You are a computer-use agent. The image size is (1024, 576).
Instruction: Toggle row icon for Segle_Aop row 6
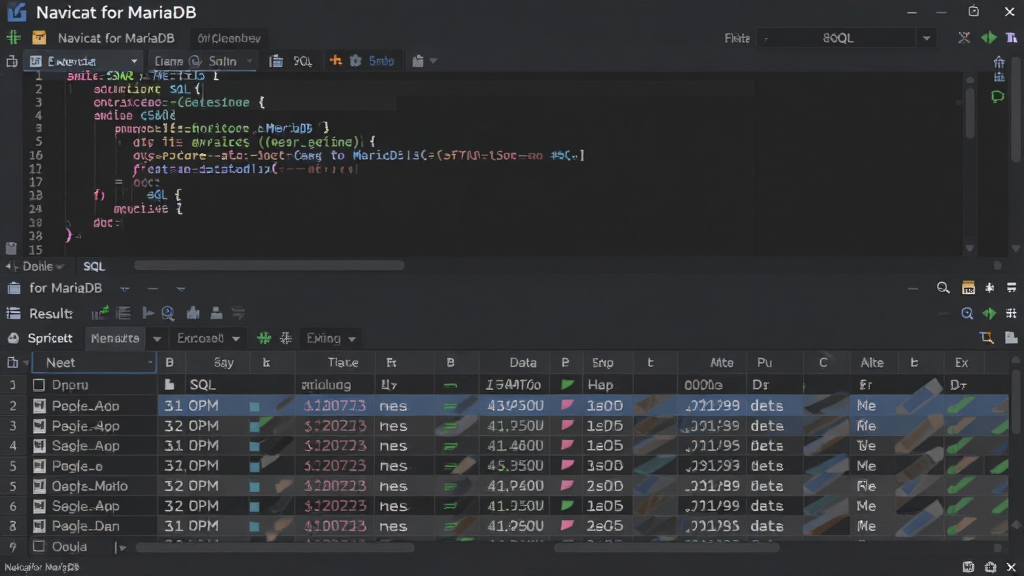coord(39,506)
